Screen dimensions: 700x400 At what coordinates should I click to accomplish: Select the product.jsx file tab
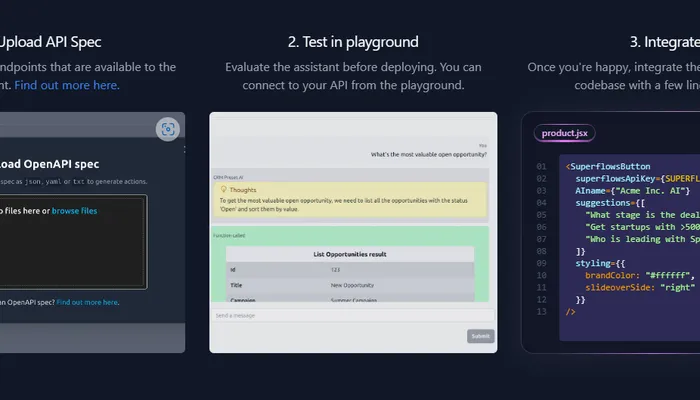coord(566,133)
